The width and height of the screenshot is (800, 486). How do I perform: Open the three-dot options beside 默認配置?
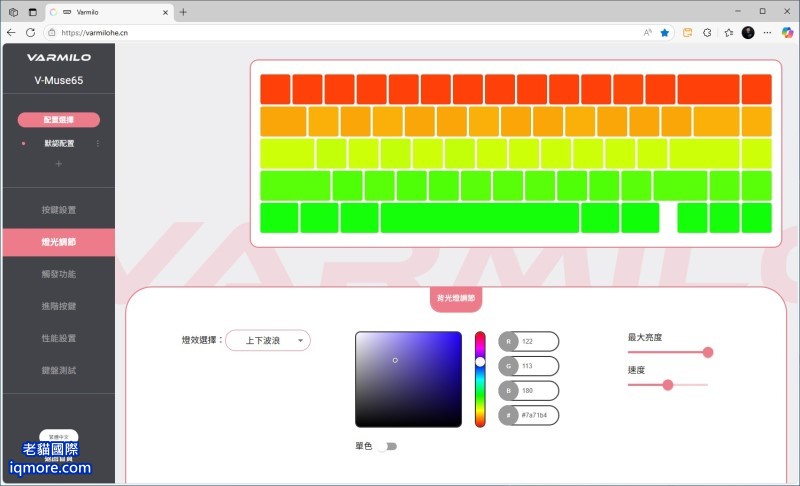pyautogui.click(x=97, y=144)
